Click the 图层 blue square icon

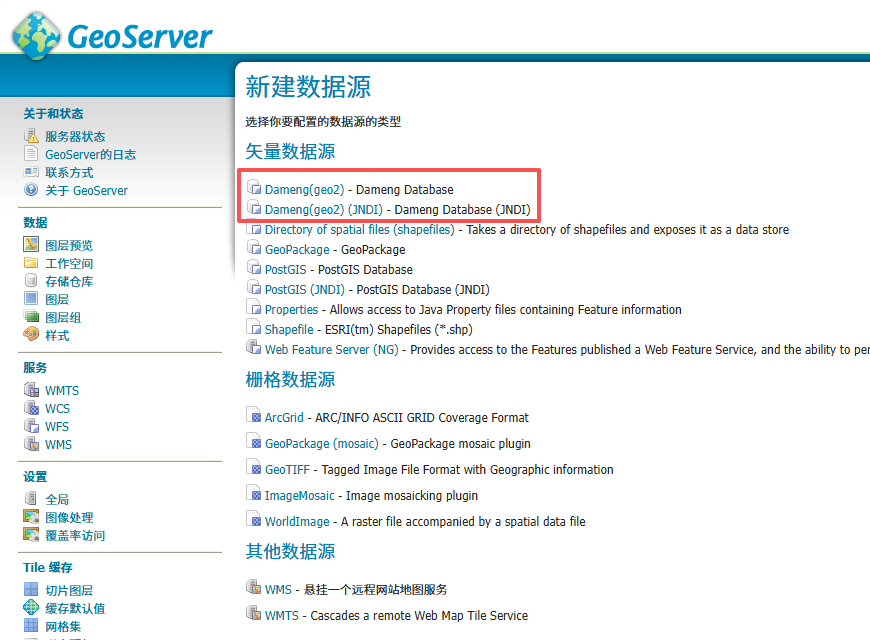[x=32, y=299]
